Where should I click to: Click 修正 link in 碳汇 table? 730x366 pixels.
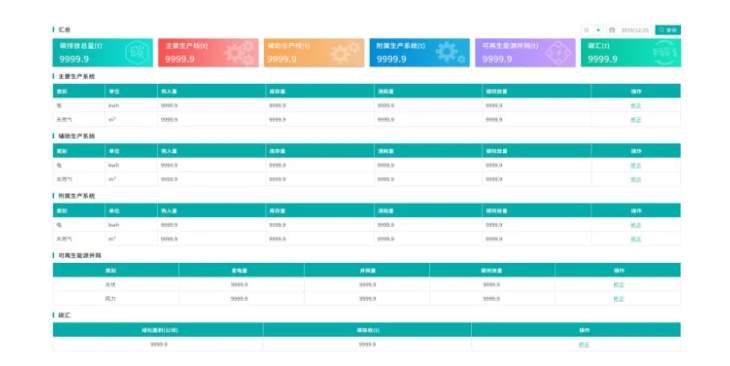coord(584,345)
